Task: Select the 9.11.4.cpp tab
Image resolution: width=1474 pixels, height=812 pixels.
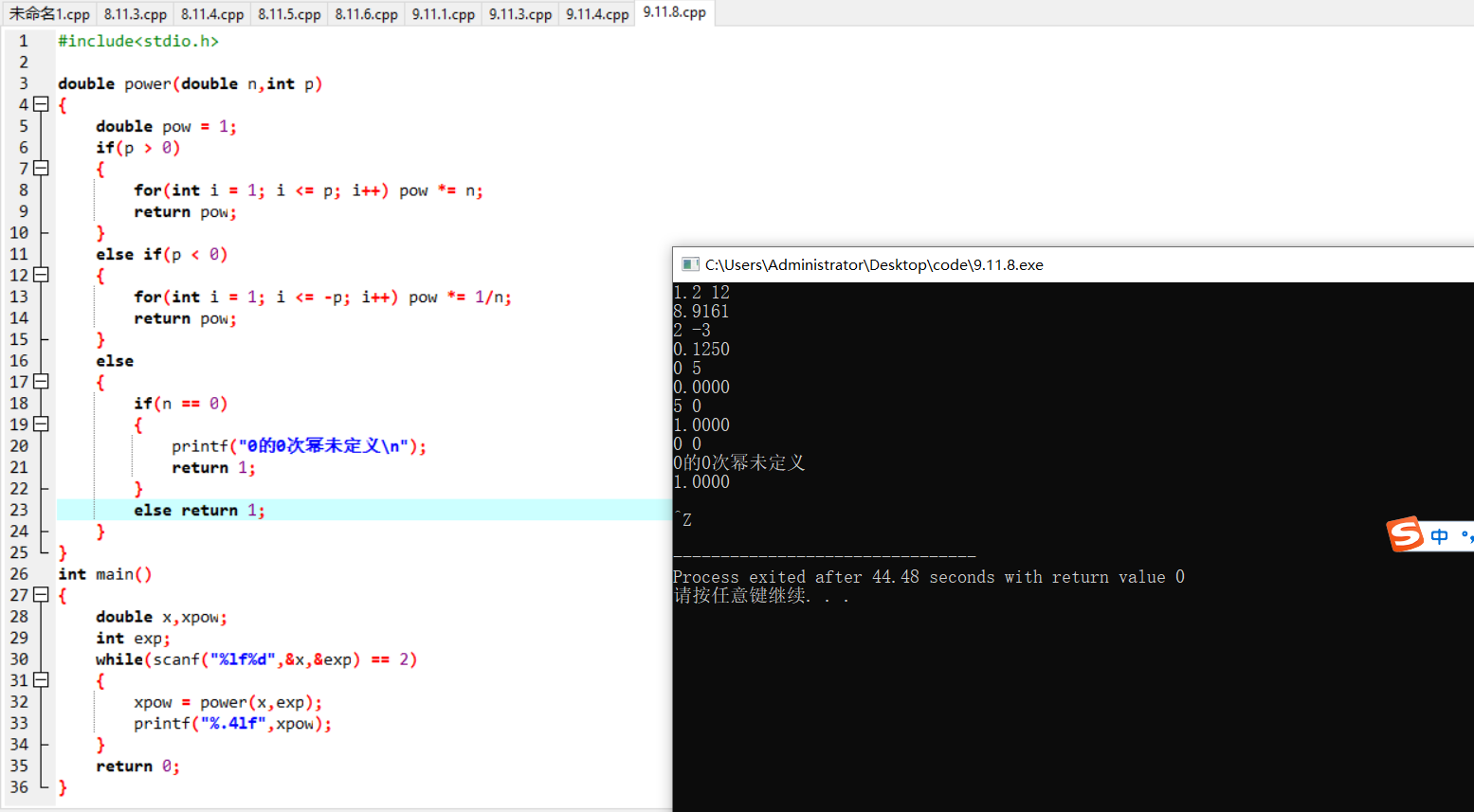Action: point(597,14)
